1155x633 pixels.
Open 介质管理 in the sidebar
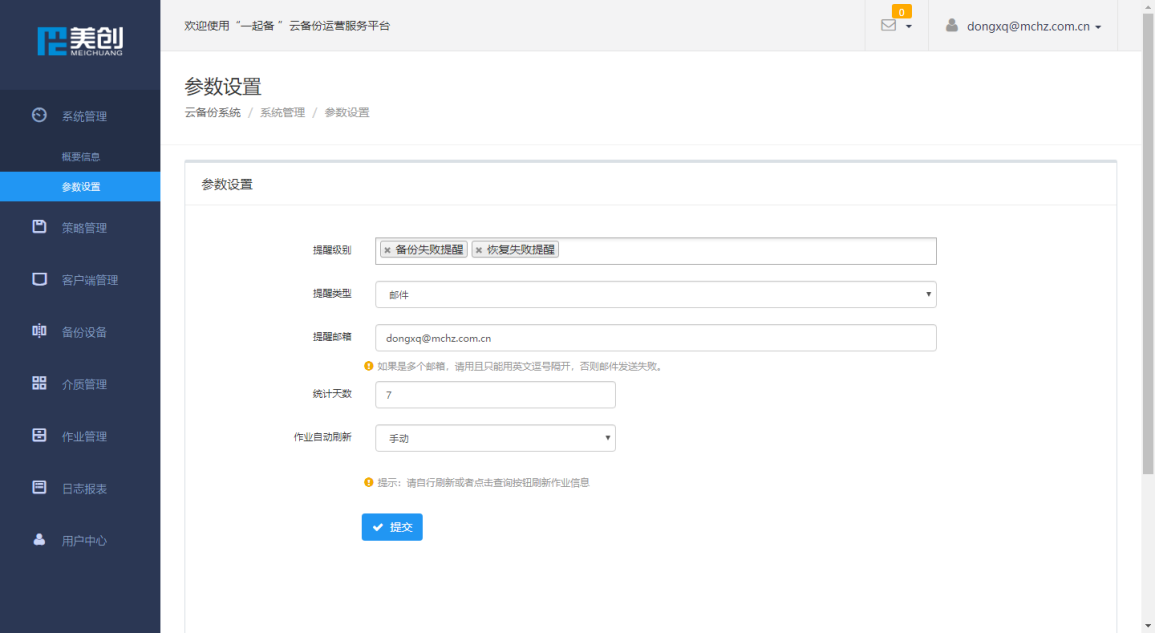pos(80,384)
